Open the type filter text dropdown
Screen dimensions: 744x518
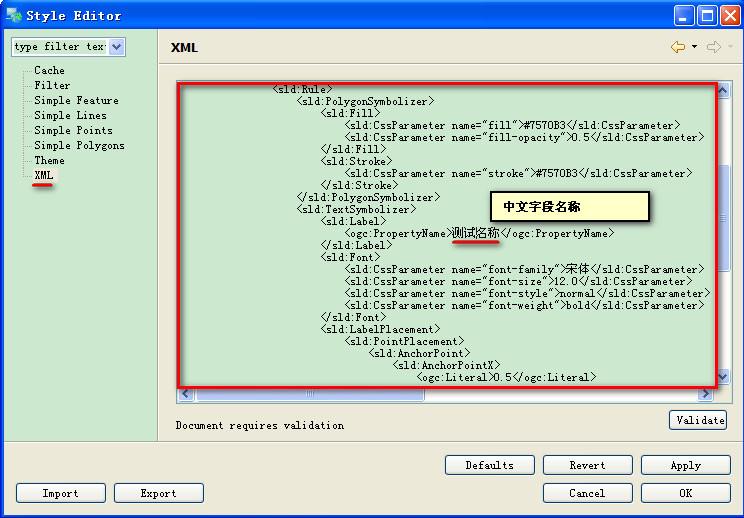pyautogui.click(x=116, y=47)
